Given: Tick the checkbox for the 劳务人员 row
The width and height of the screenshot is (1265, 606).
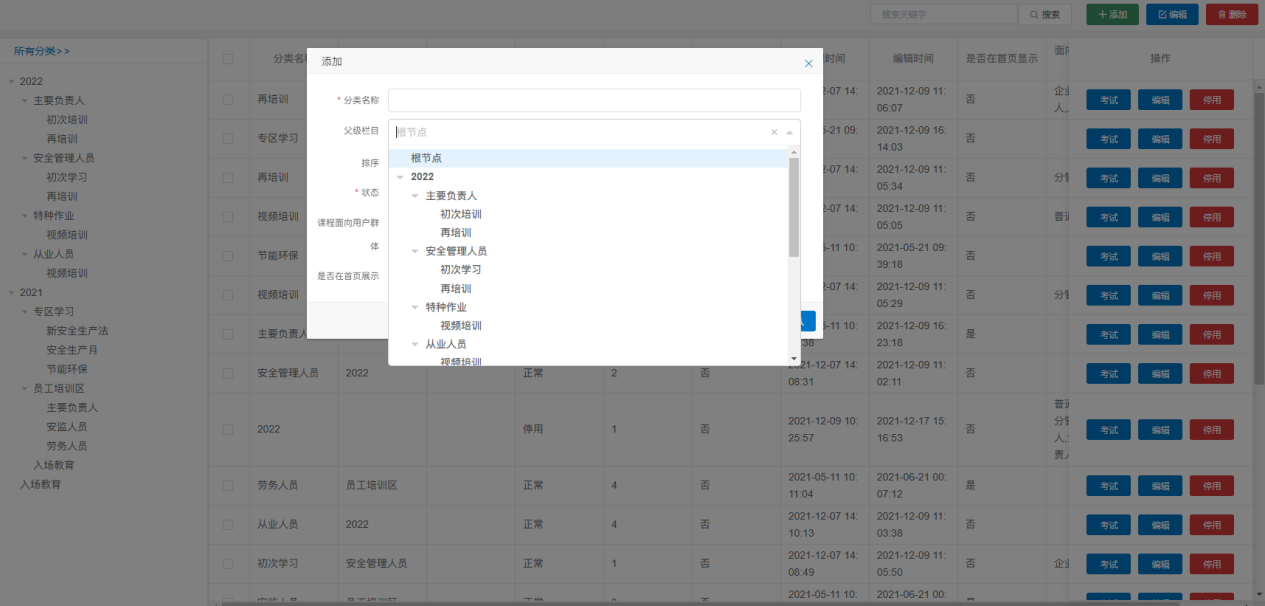Looking at the screenshot, I should 228,485.
